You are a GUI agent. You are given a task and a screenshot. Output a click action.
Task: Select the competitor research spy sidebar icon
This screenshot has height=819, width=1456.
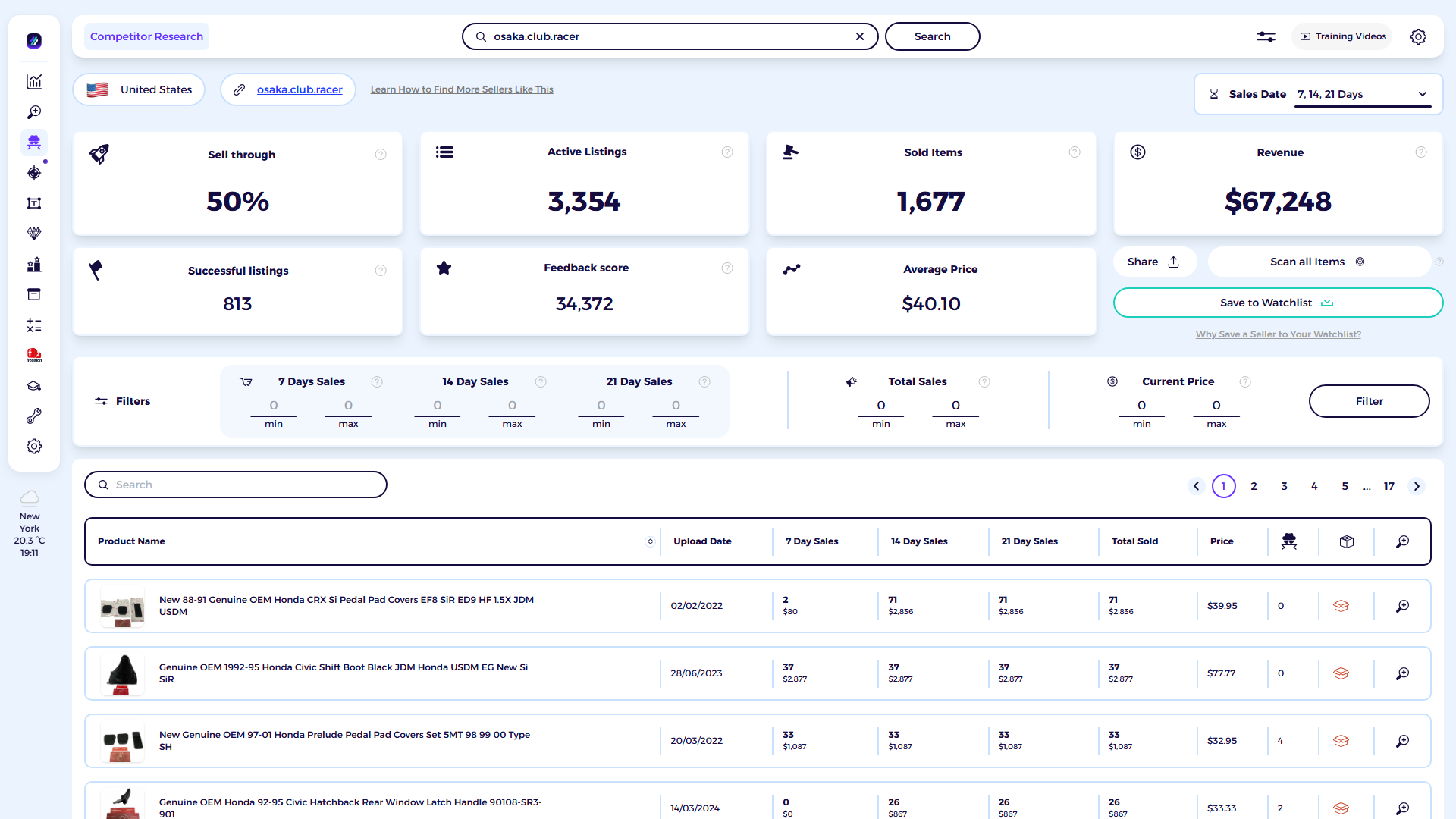click(34, 143)
